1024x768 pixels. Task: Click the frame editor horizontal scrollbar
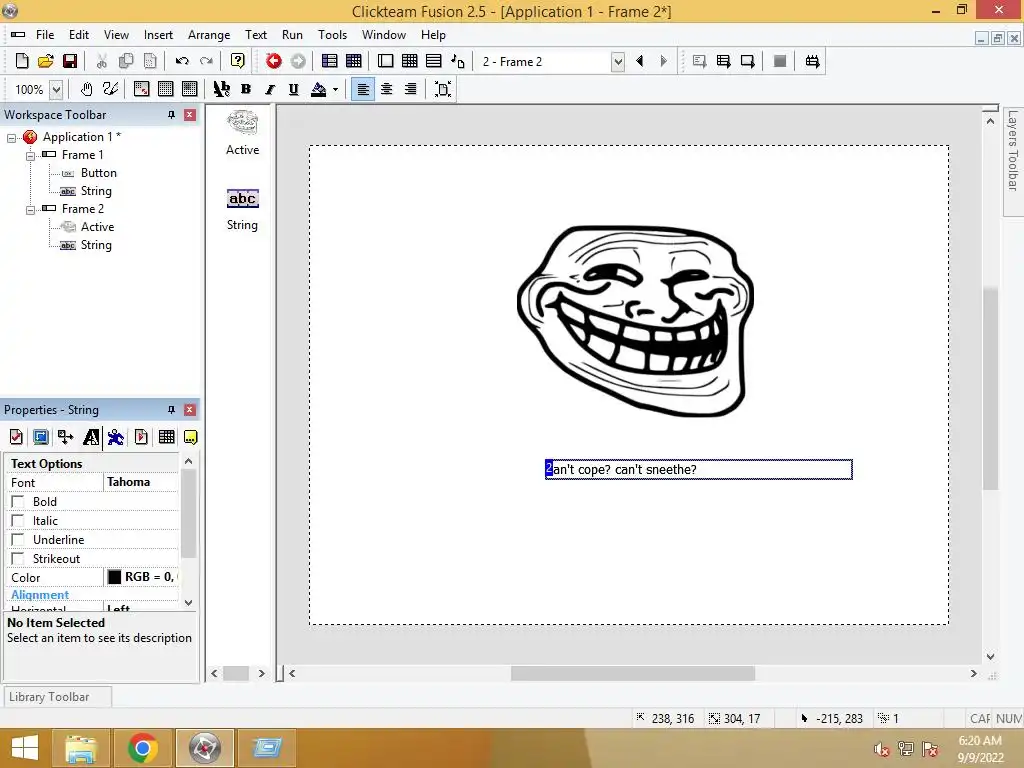coord(633,673)
